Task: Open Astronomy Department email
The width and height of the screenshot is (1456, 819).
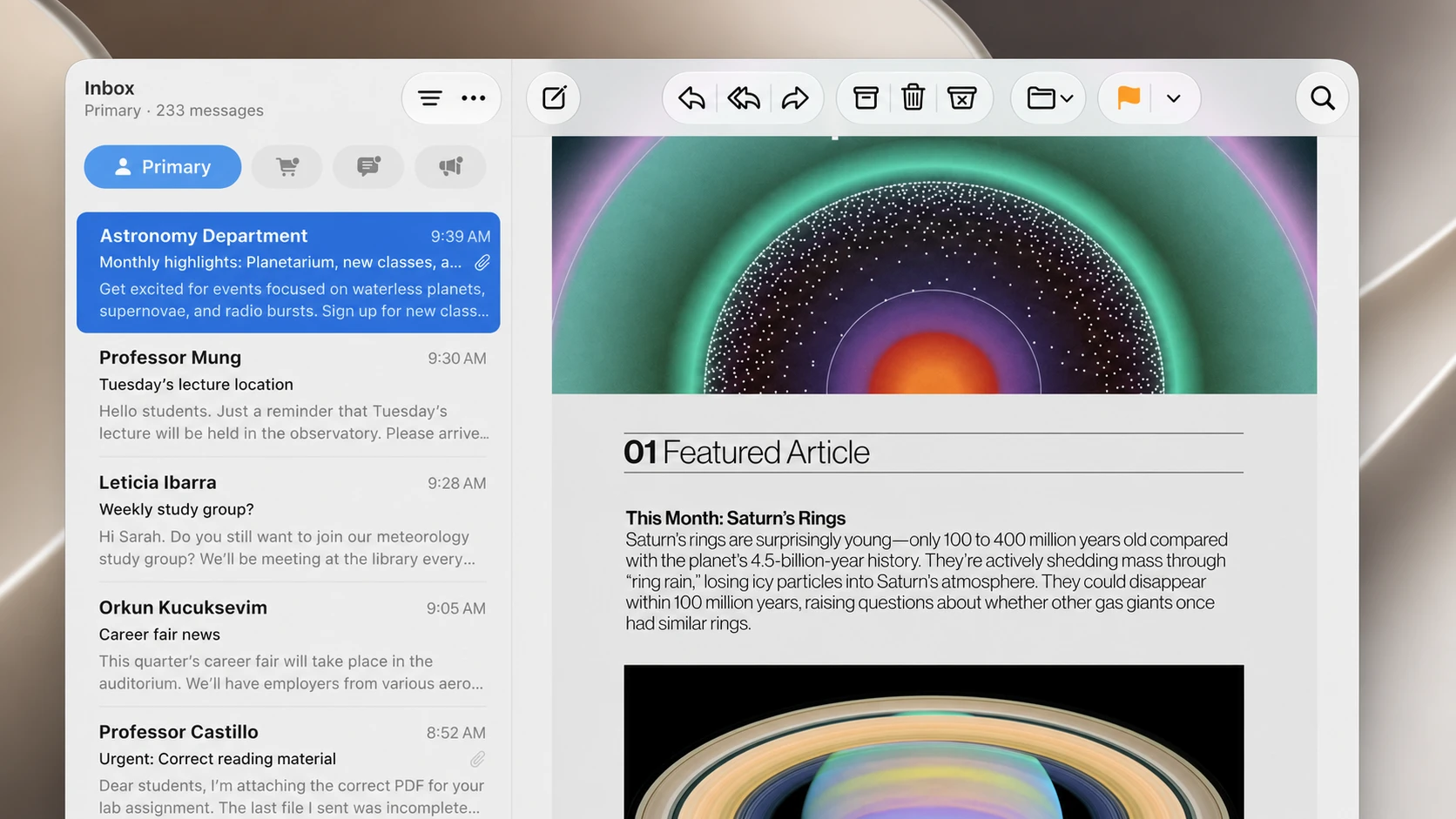Action: click(288, 272)
